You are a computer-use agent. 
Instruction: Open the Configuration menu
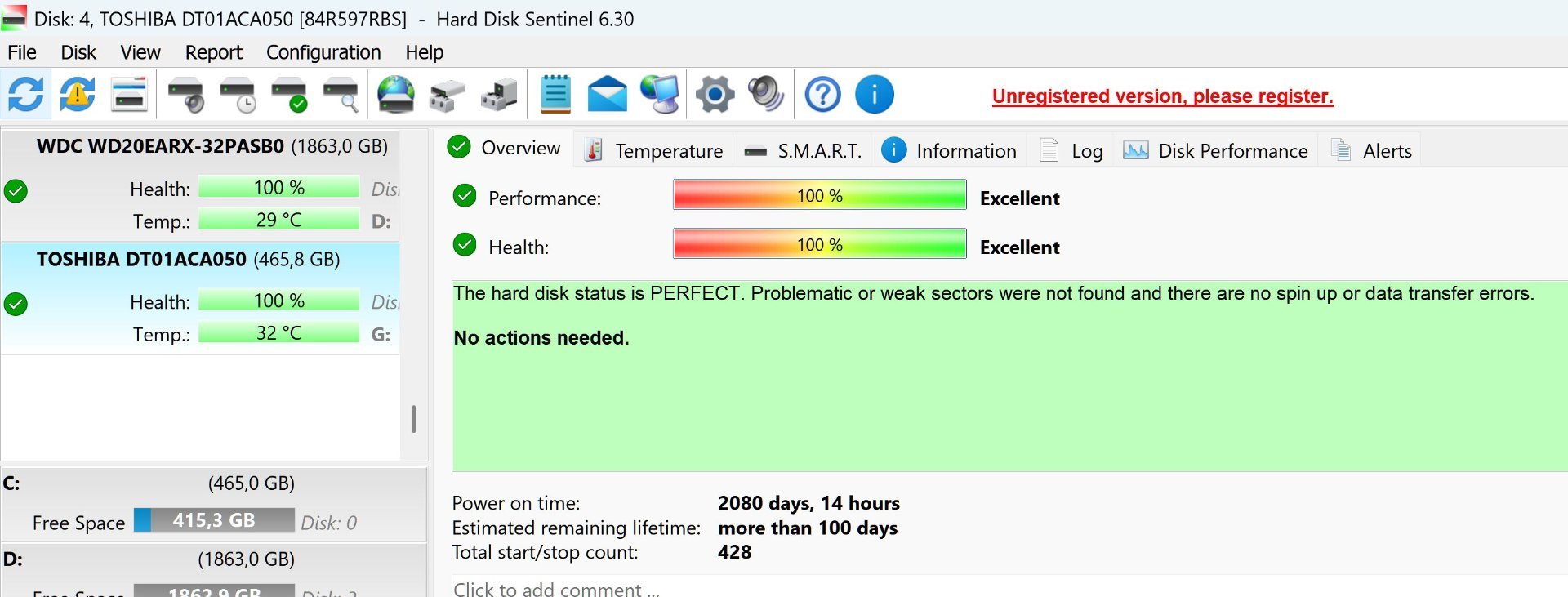(323, 52)
